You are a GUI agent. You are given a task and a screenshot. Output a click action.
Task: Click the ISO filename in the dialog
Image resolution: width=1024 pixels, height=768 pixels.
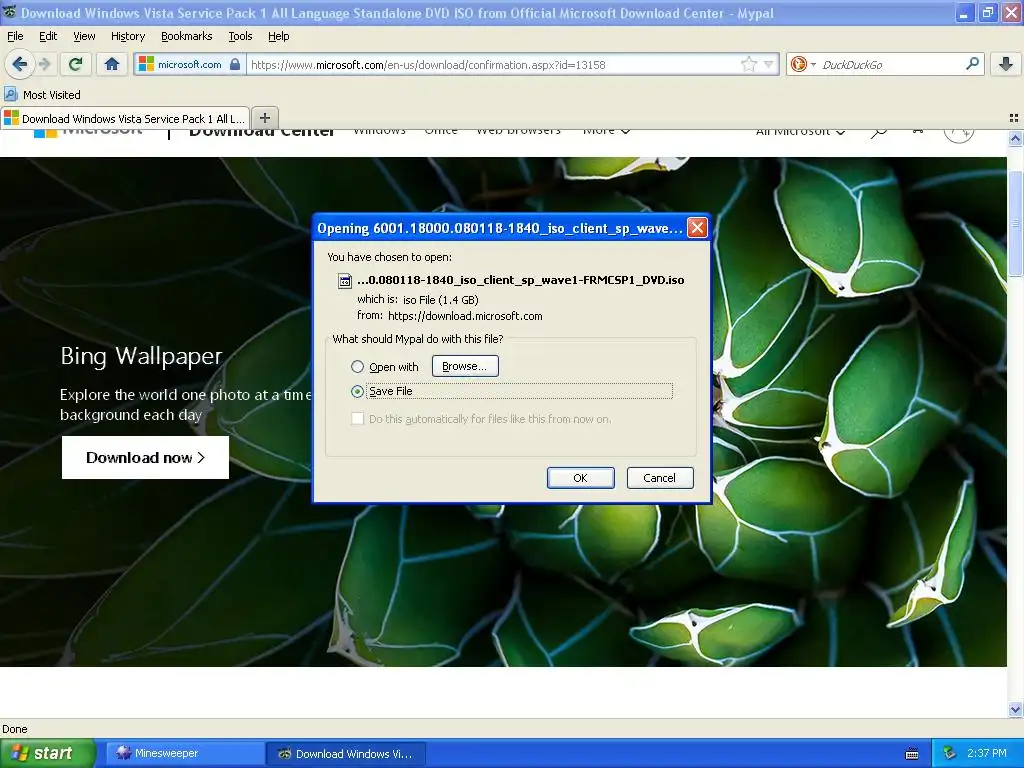520,280
